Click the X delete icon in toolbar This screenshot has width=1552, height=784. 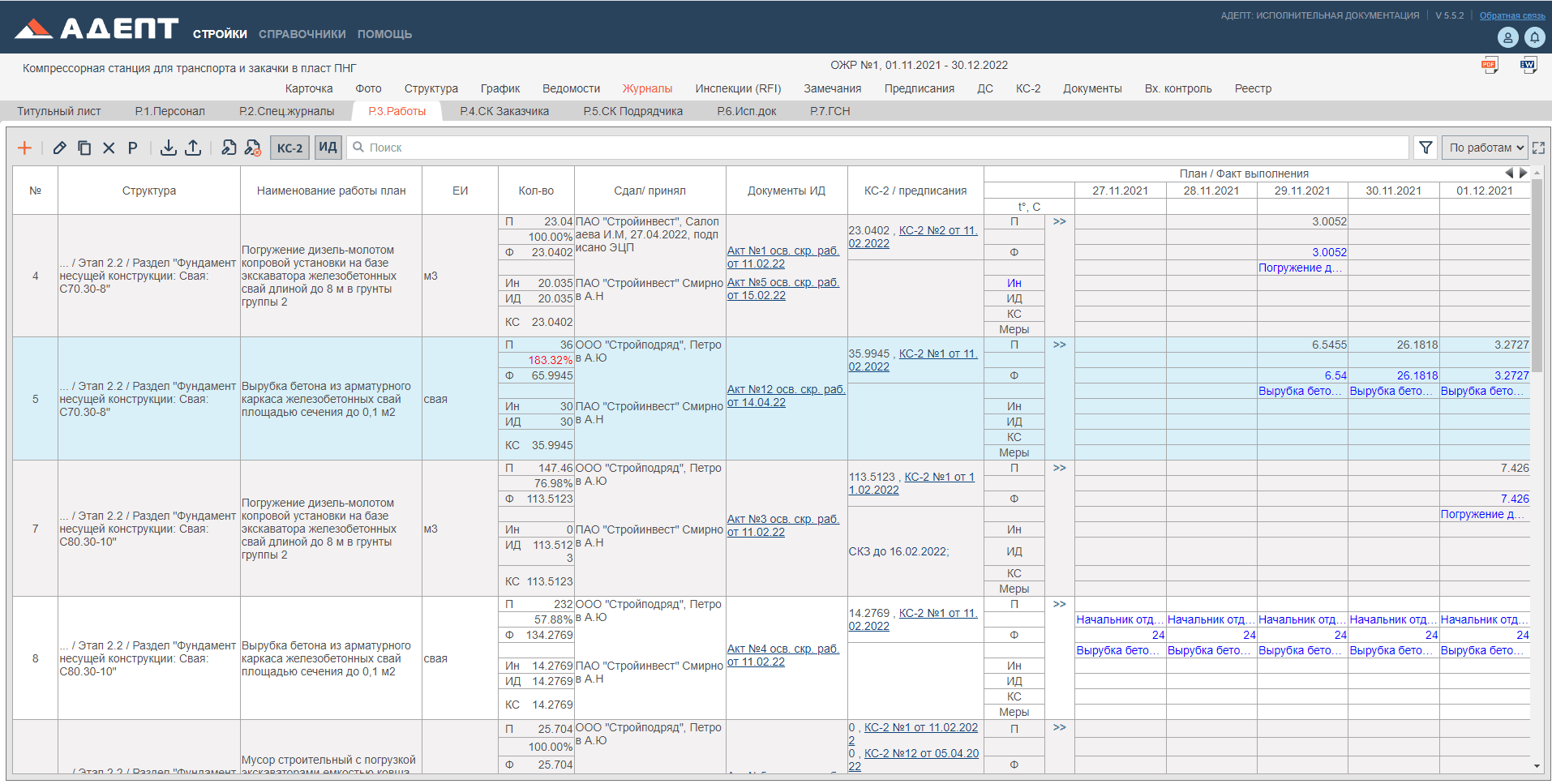(x=109, y=148)
